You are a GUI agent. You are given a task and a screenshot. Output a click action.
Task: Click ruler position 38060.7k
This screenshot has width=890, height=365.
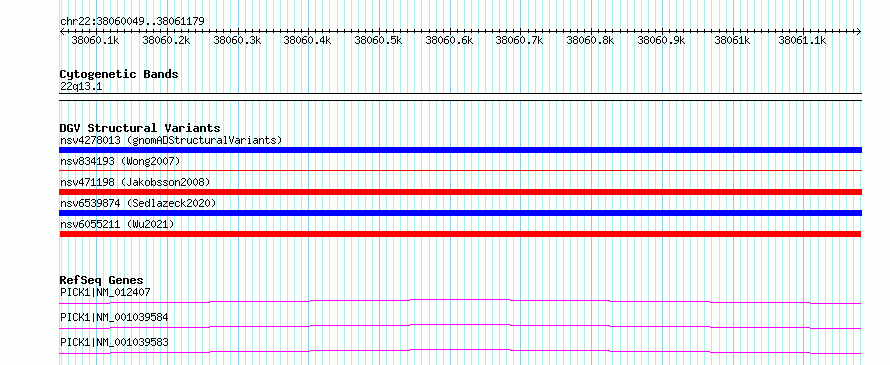pyautogui.click(x=519, y=40)
